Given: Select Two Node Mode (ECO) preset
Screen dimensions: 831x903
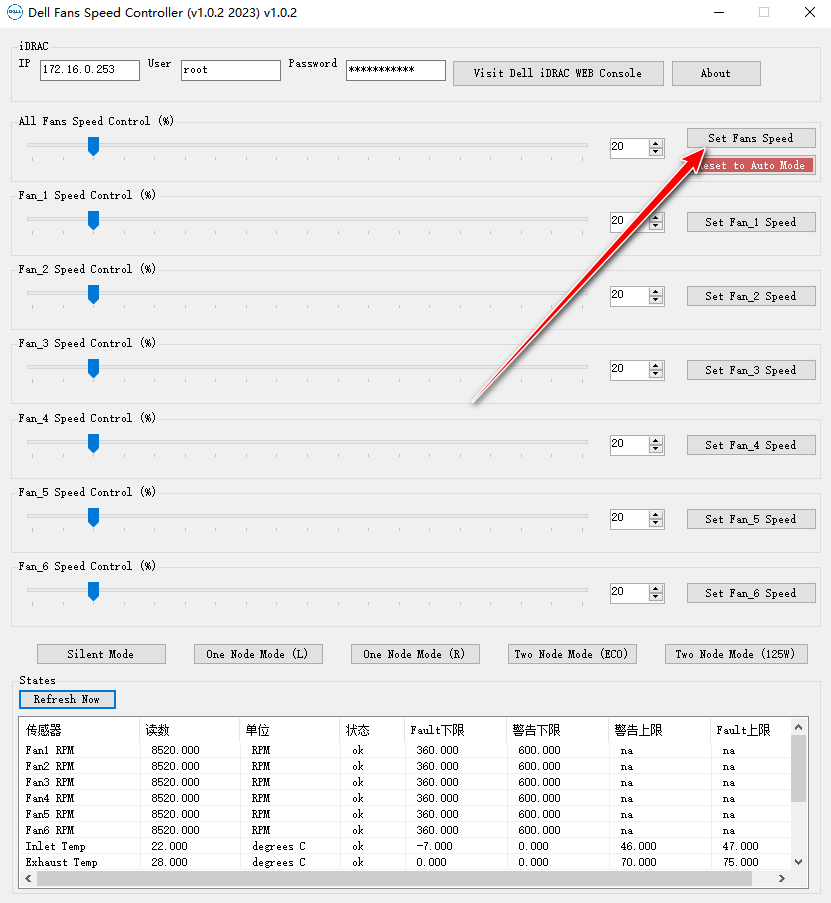Looking at the screenshot, I should click(572, 654).
